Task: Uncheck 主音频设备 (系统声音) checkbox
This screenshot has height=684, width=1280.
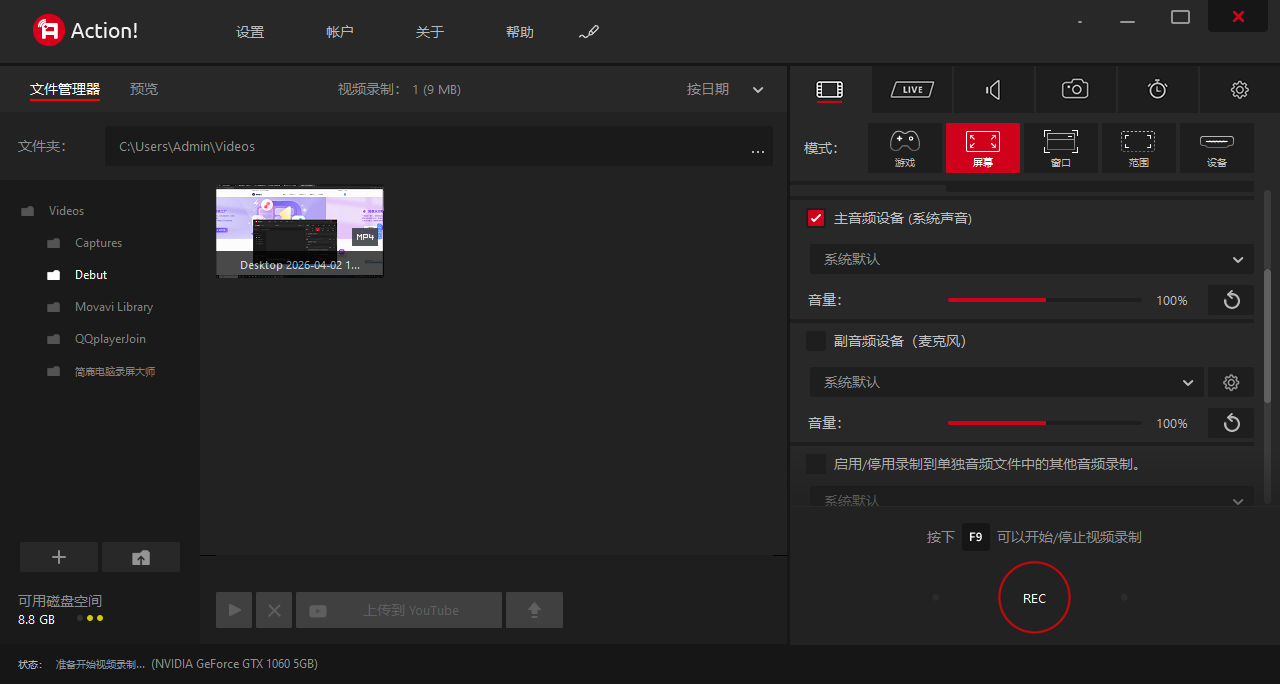Action: point(816,218)
